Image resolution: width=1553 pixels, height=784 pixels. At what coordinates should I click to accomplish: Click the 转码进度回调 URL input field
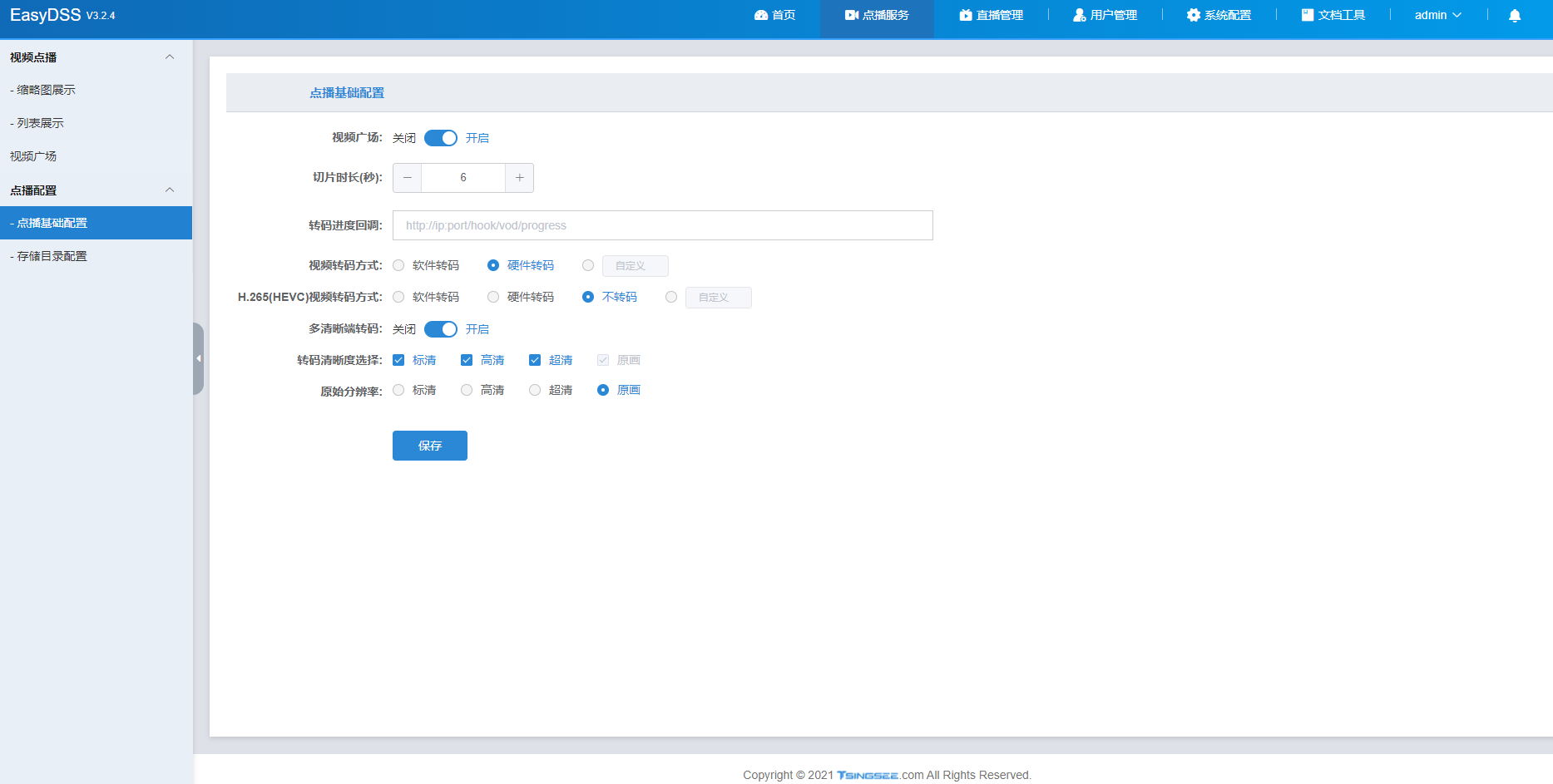[x=663, y=225]
